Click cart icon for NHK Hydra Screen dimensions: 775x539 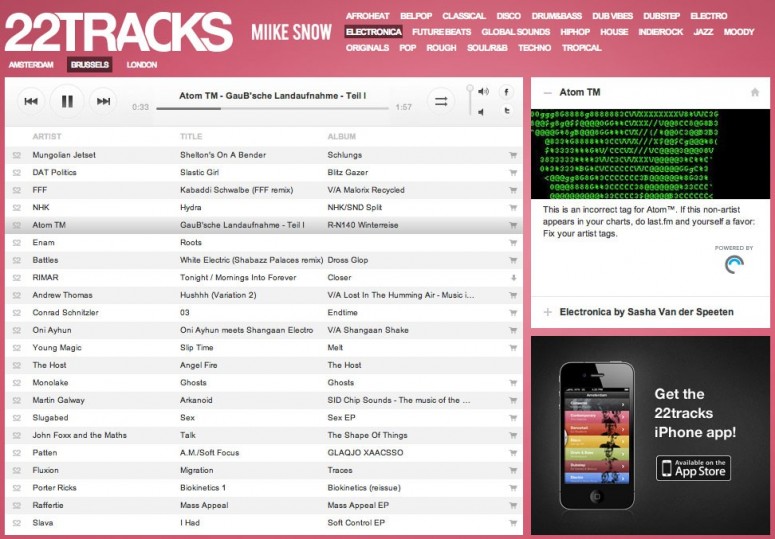click(513, 207)
